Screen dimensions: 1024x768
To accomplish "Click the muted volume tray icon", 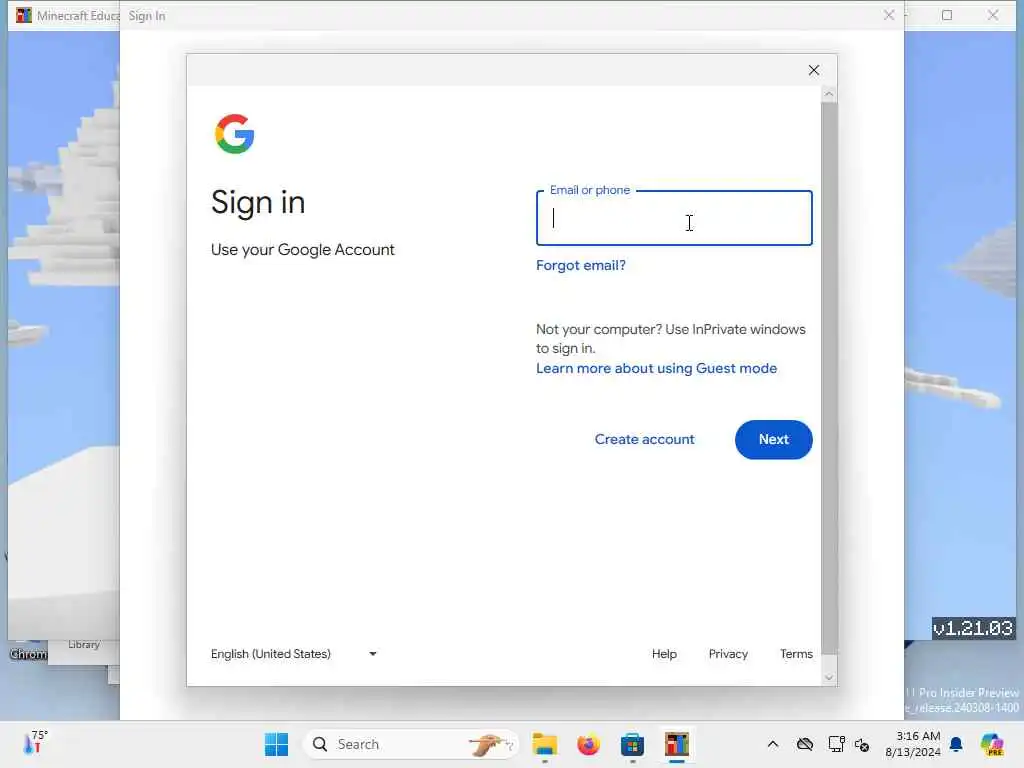I will [x=862, y=744].
